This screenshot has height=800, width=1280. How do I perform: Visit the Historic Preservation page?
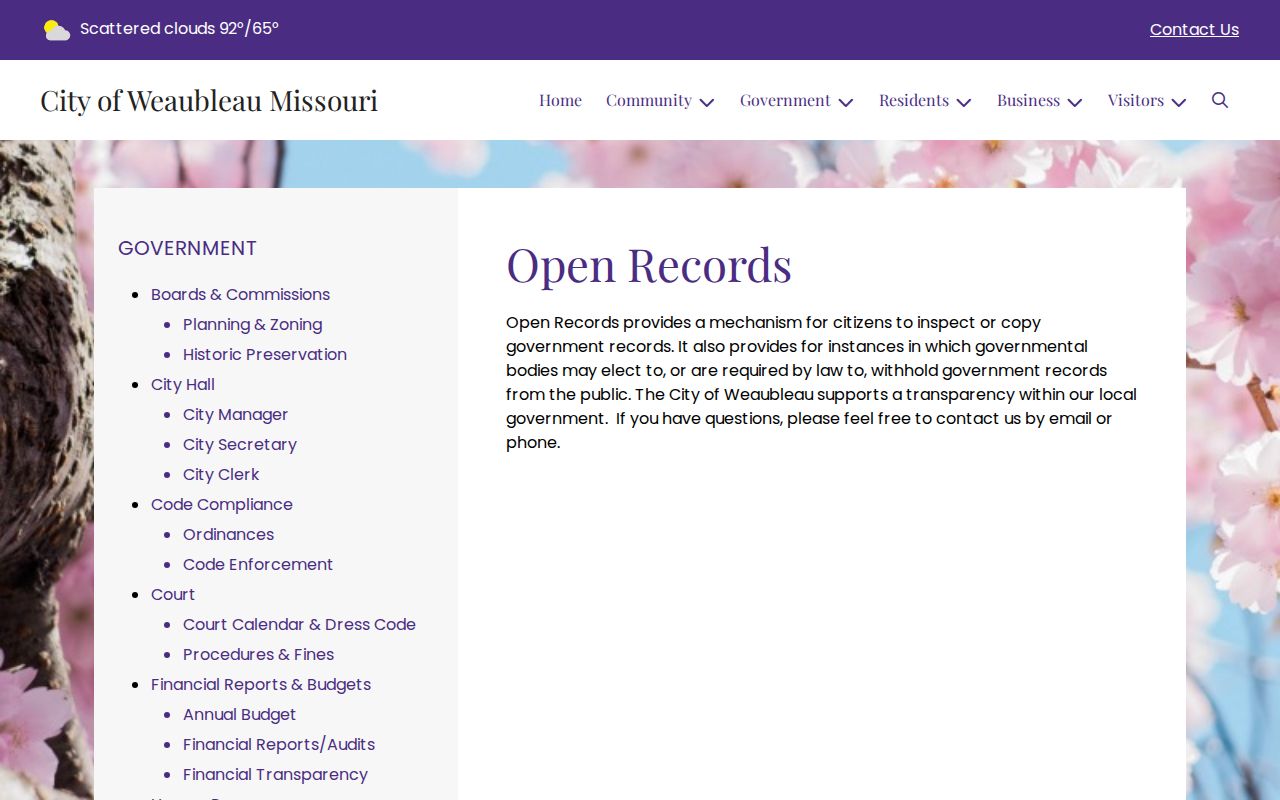pos(265,354)
